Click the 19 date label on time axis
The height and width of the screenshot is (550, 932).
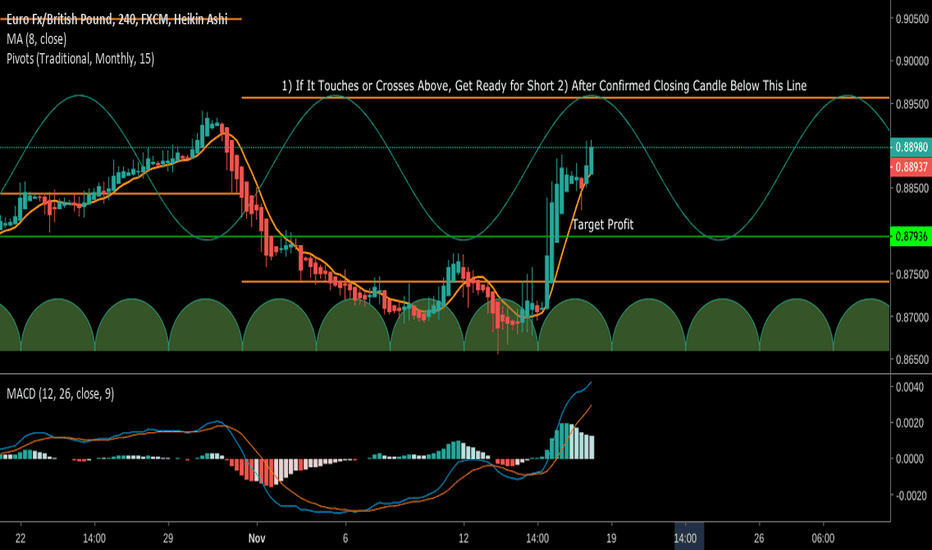tap(611, 539)
